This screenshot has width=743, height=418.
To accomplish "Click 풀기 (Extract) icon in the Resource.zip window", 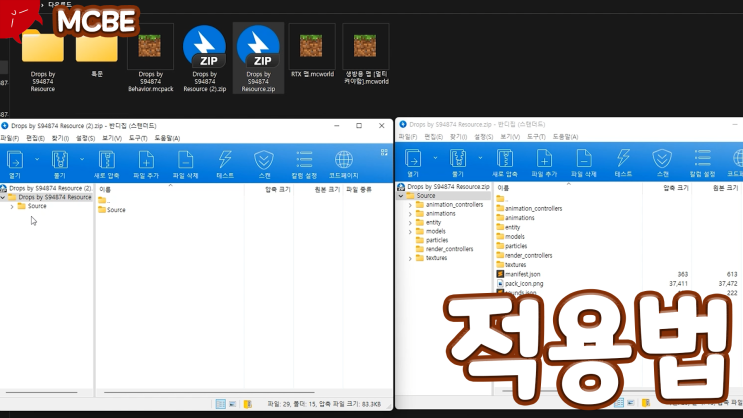I will coord(458,158).
